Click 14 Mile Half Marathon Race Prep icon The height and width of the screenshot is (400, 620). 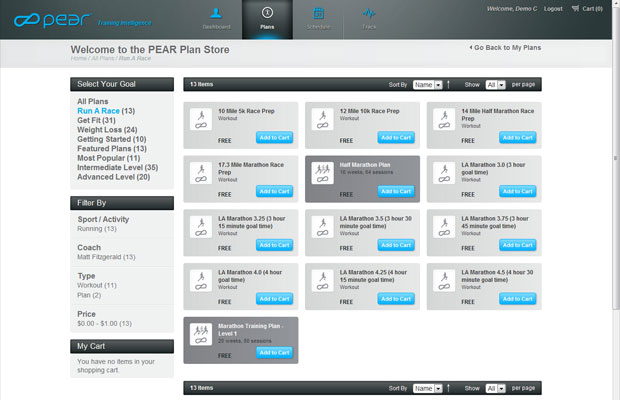click(x=444, y=119)
